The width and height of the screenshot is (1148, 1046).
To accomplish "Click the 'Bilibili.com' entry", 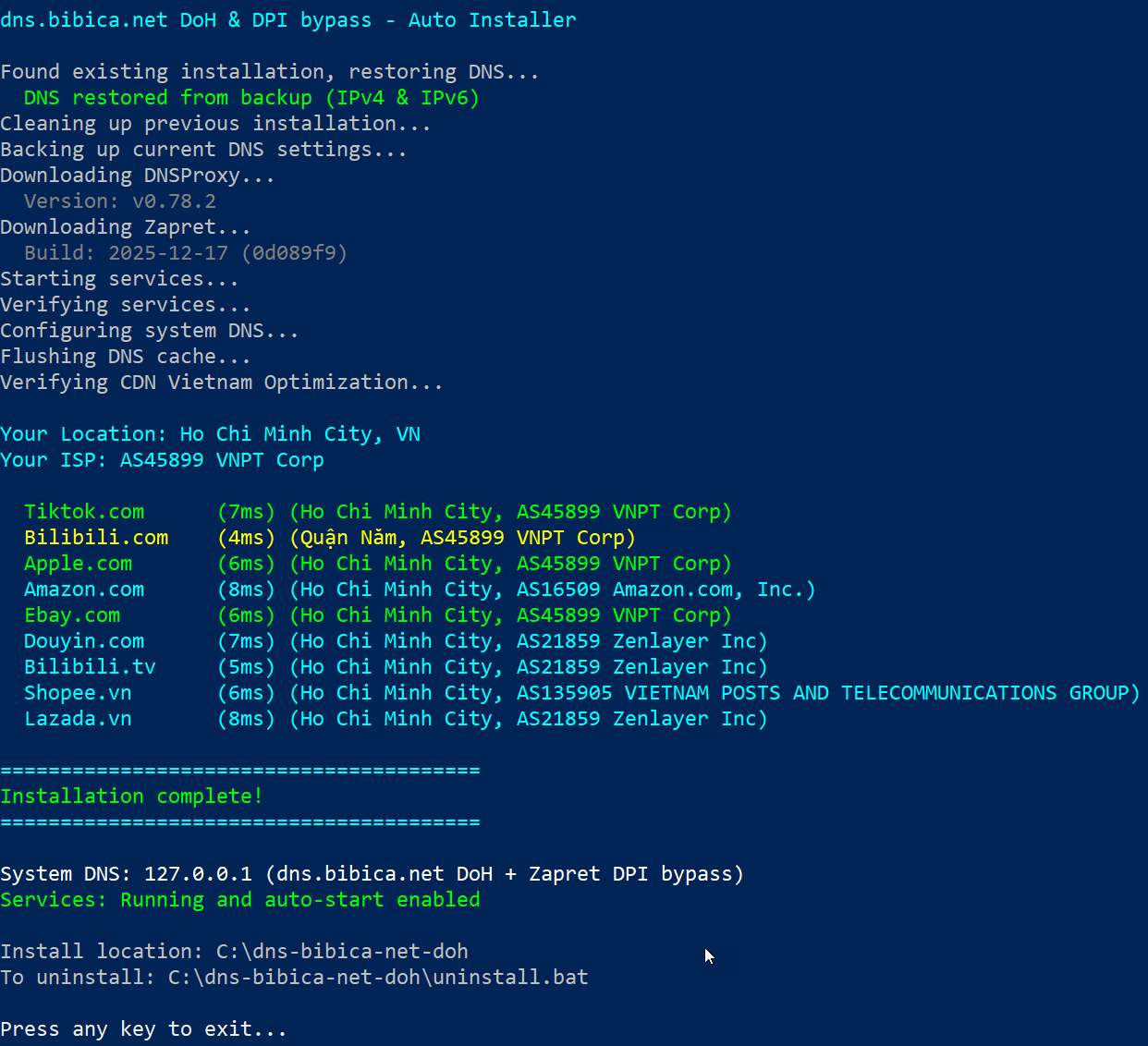I will 96,538.
